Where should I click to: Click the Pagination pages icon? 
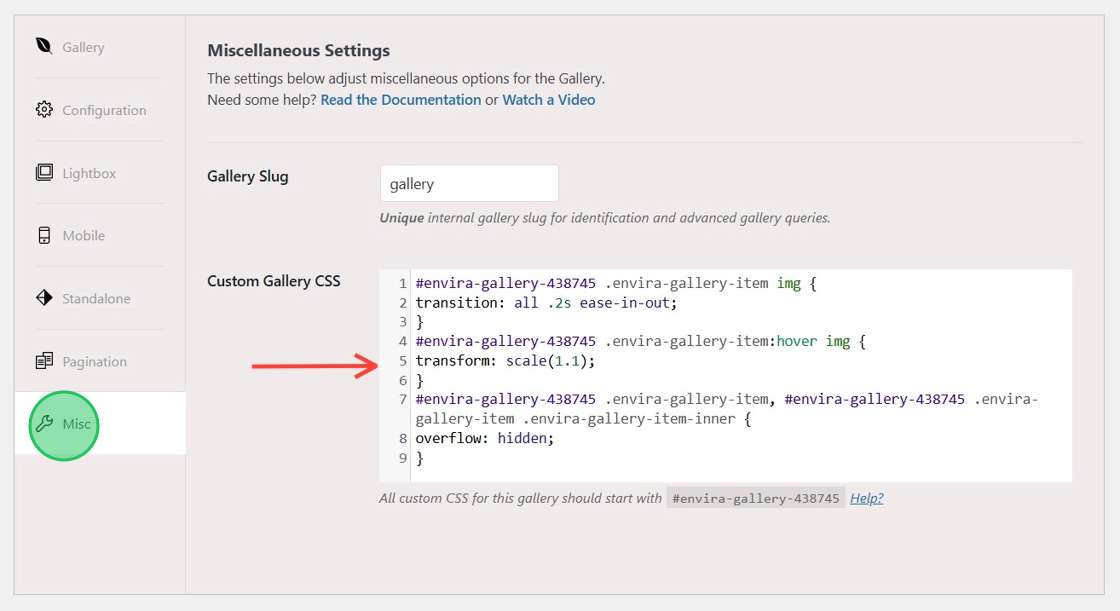point(44,361)
